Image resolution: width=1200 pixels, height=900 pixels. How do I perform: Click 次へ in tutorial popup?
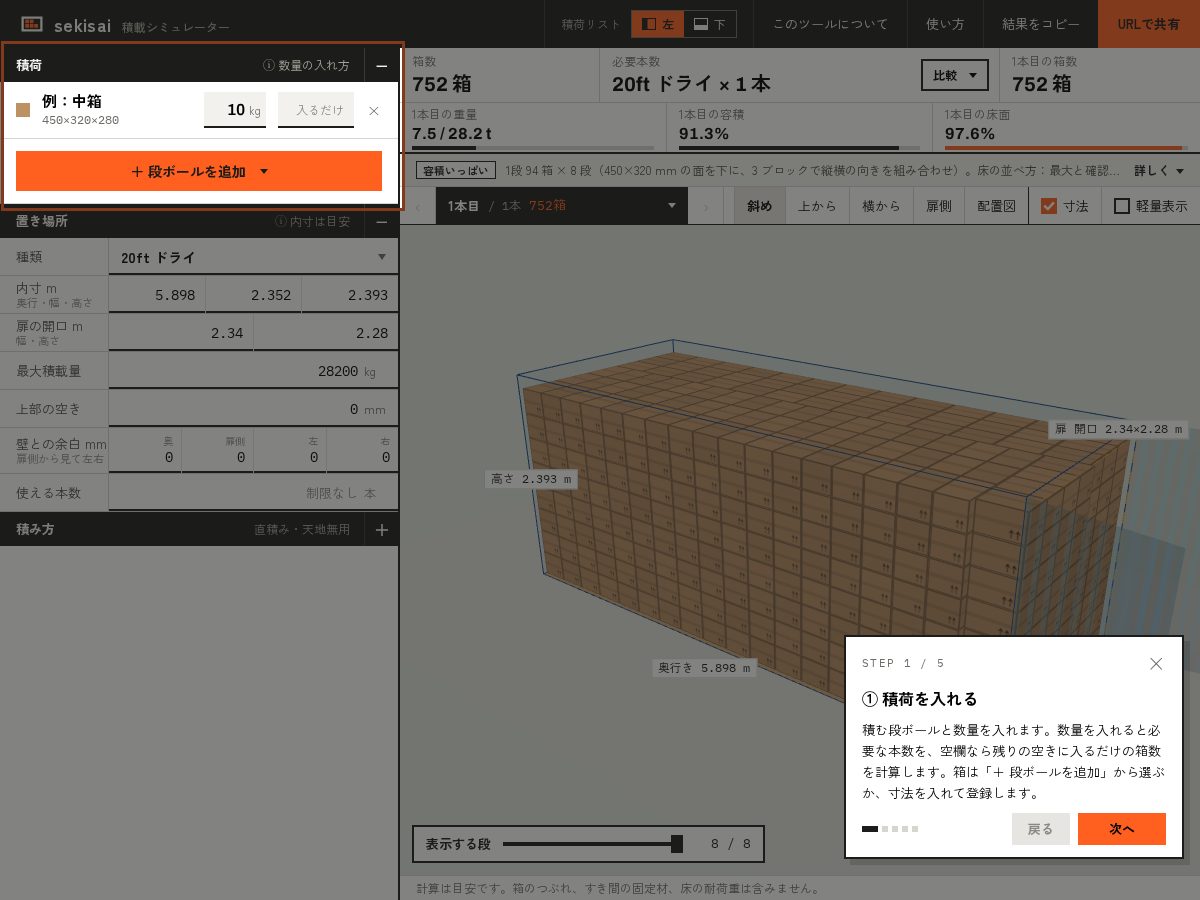[1122, 829]
